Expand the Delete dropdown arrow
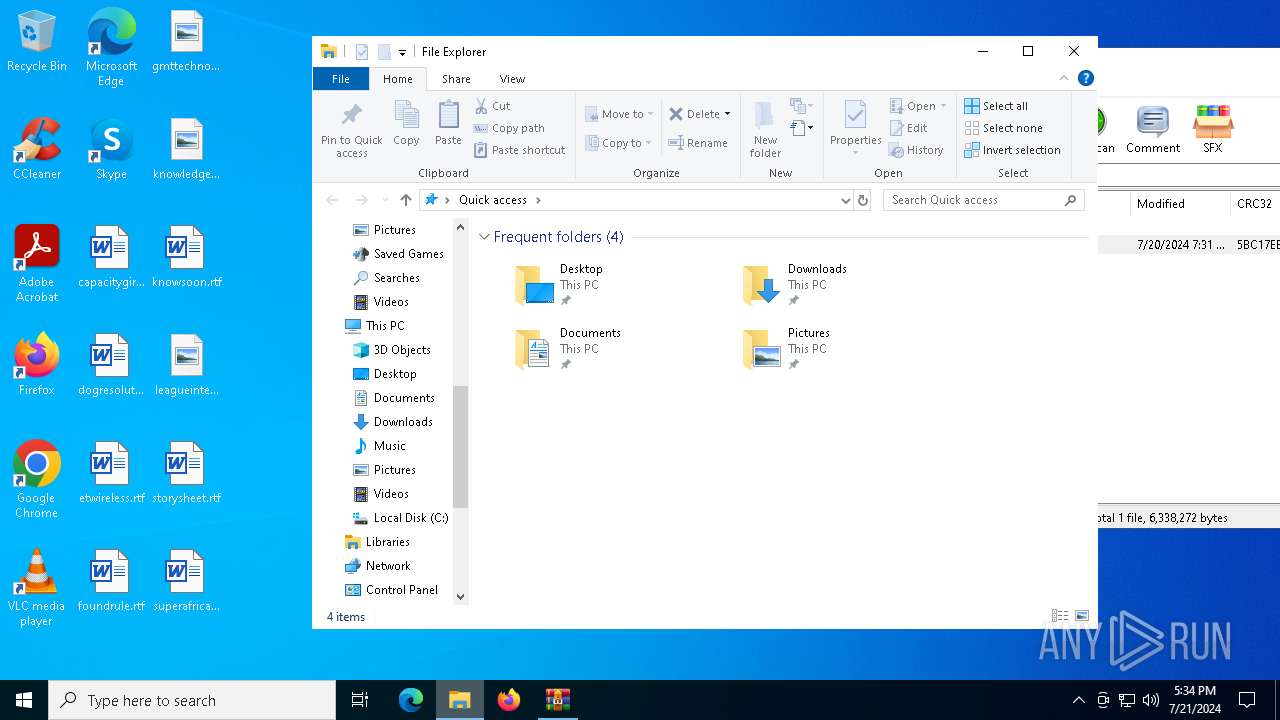The width and height of the screenshot is (1280, 720). click(x=727, y=114)
